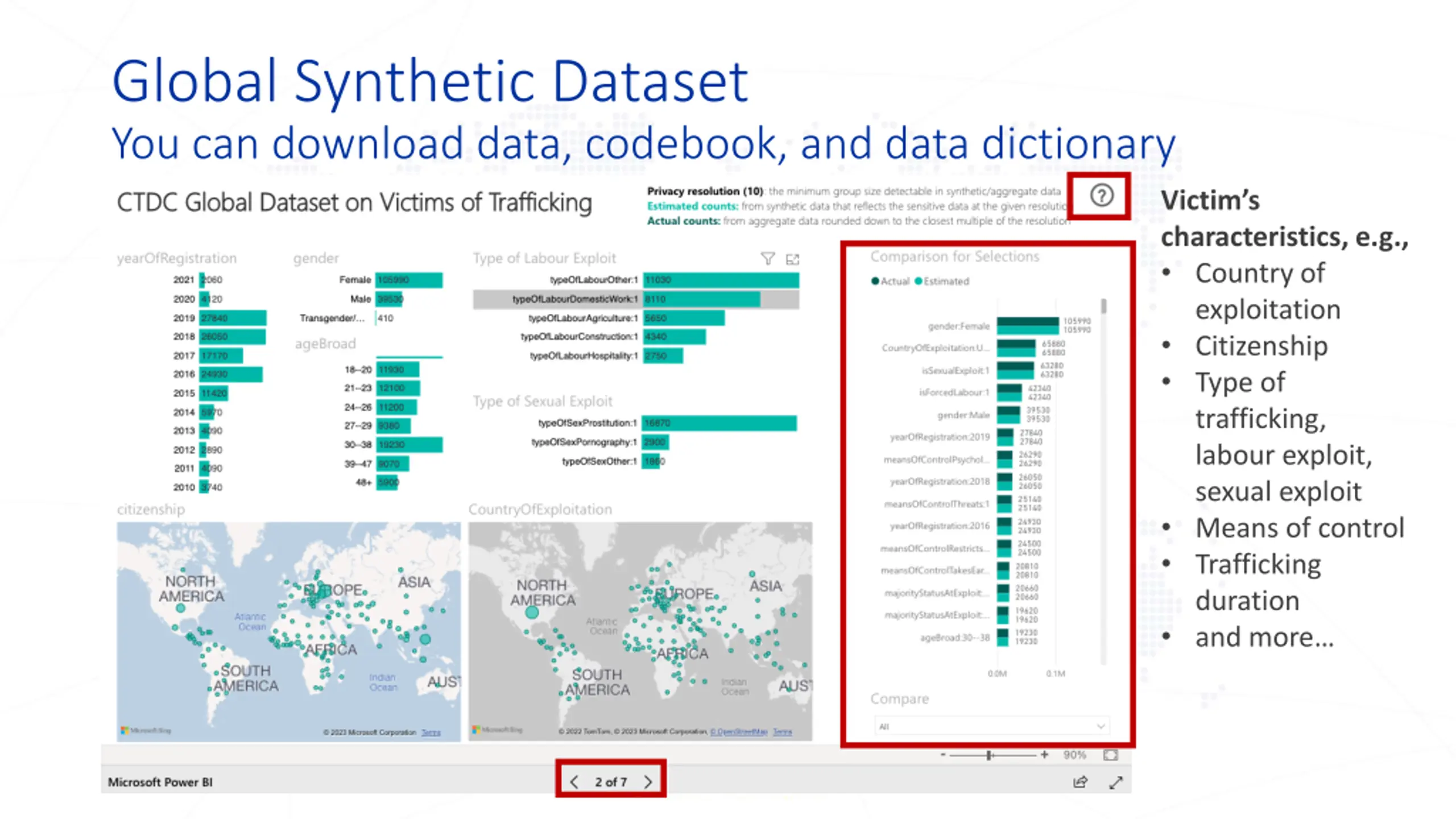Go to next report page arrow
This screenshot has width=1456, height=819.
pyautogui.click(x=648, y=782)
